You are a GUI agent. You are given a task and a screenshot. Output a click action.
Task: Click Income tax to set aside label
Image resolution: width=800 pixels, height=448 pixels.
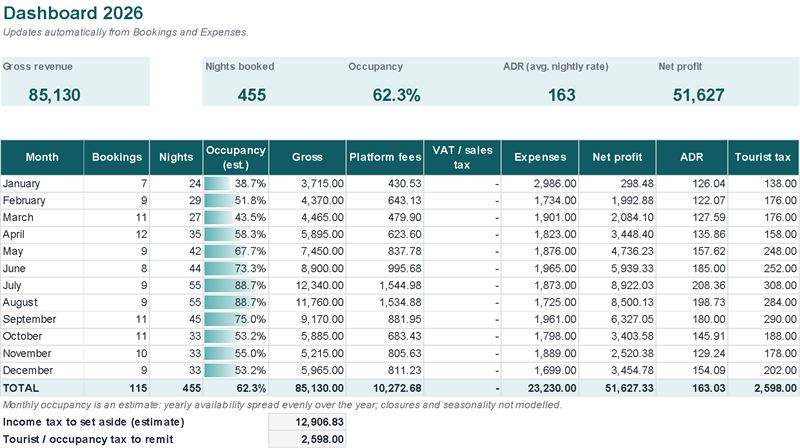pos(93,422)
